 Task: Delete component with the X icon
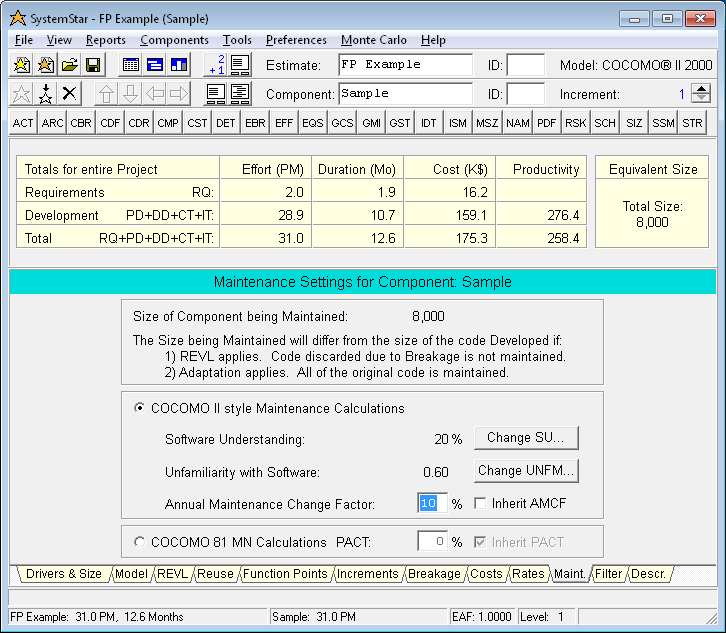click(69, 94)
